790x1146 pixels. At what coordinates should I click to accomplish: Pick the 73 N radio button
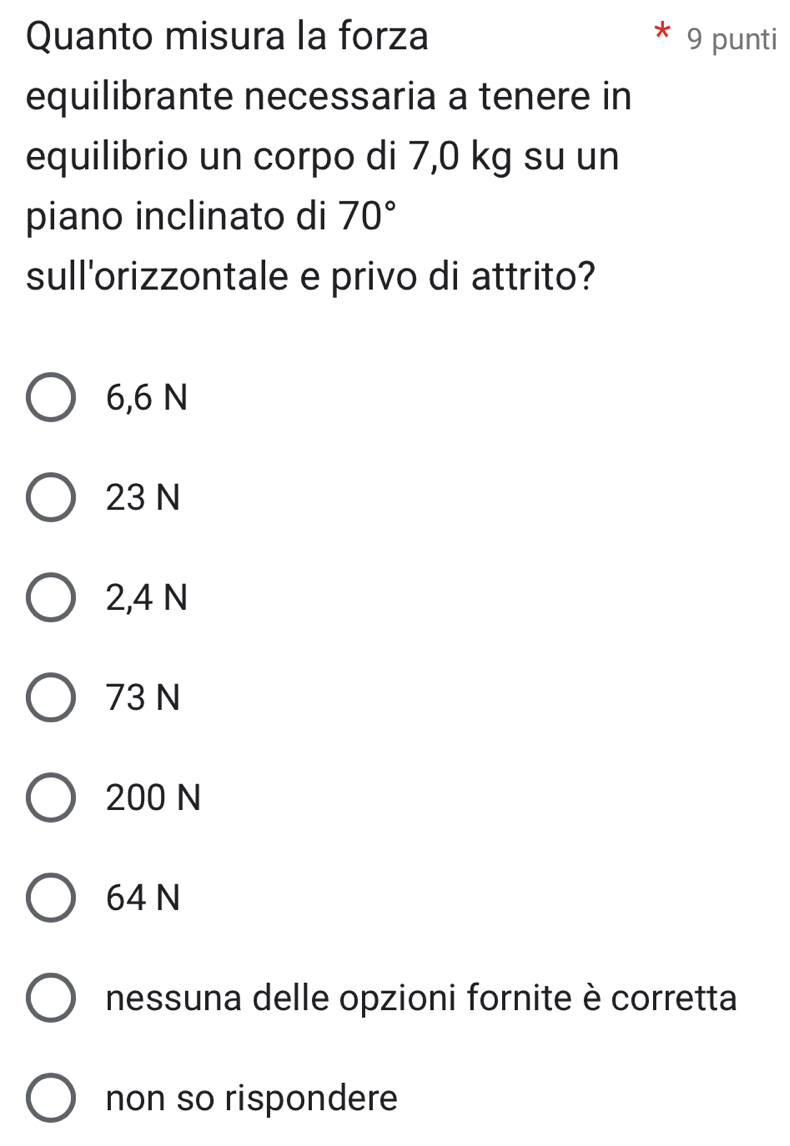(50, 699)
